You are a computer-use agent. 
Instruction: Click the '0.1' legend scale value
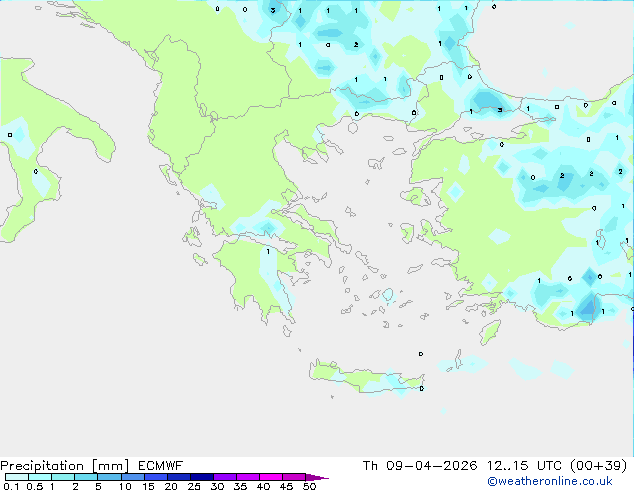[x=11, y=486]
